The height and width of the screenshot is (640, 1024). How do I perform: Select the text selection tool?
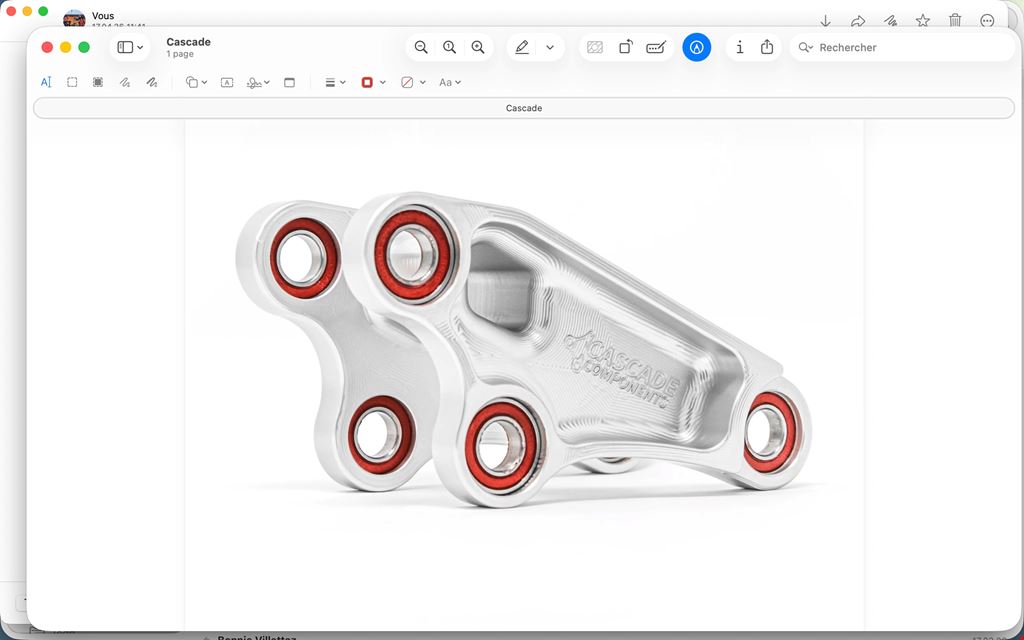[x=46, y=82]
